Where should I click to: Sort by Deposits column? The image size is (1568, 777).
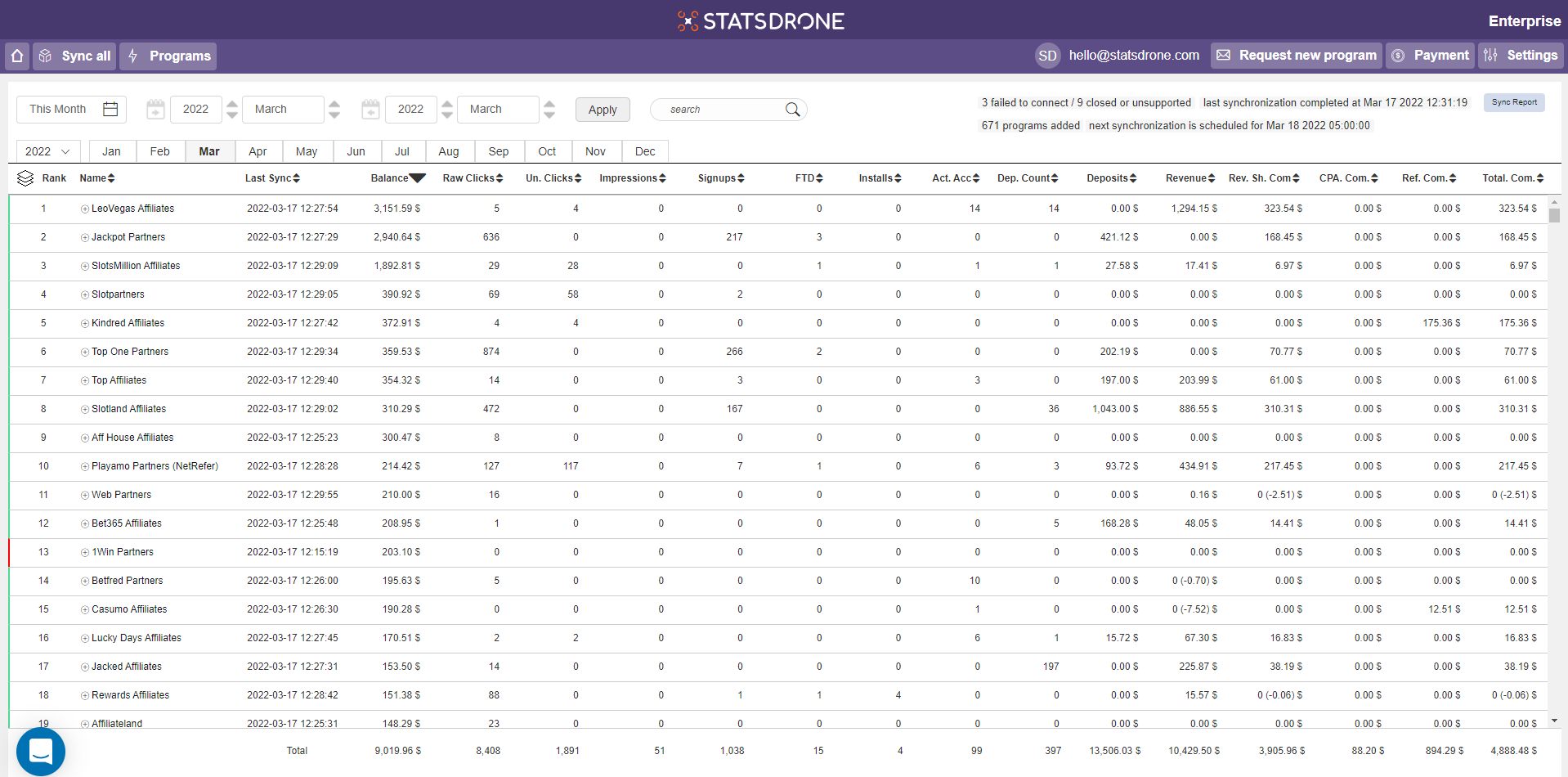[1113, 178]
